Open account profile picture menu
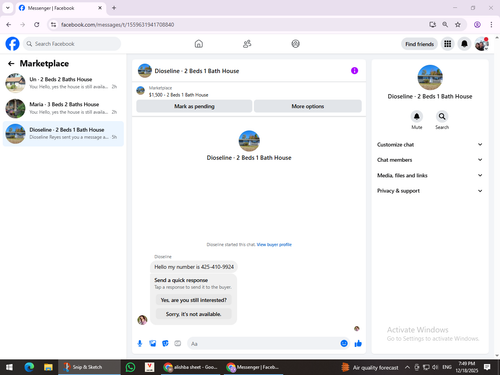Viewport: 500px width, 375px height. tap(482, 44)
